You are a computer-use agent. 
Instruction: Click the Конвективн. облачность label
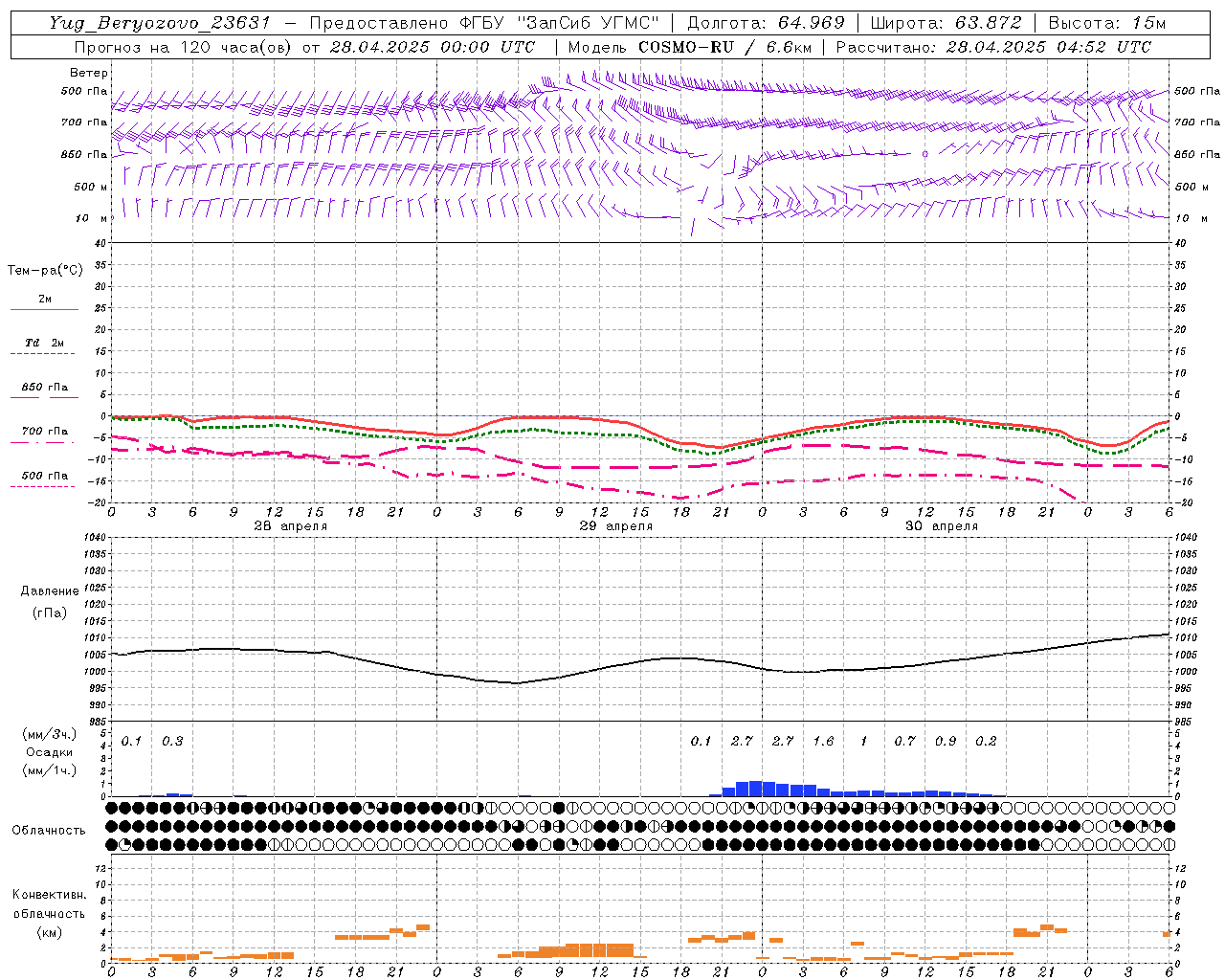click(x=49, y=904)
